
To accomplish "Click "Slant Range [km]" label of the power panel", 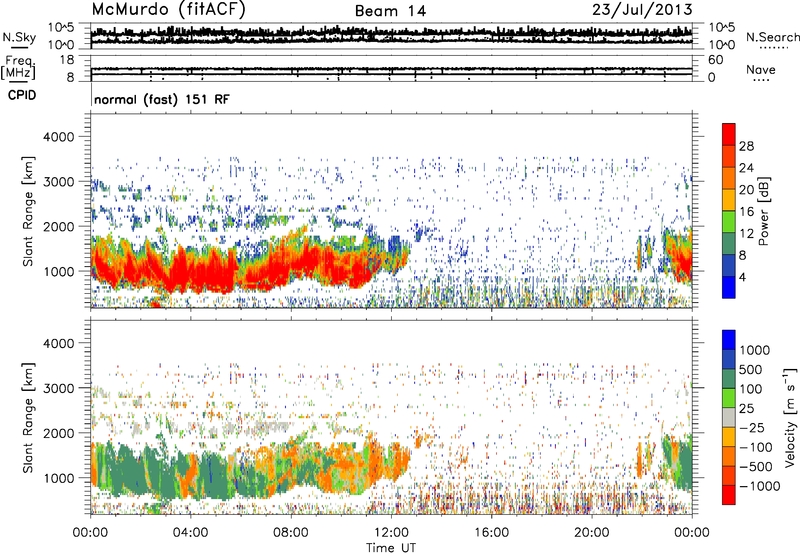I will pyautogui.click(x=28, y=211).
